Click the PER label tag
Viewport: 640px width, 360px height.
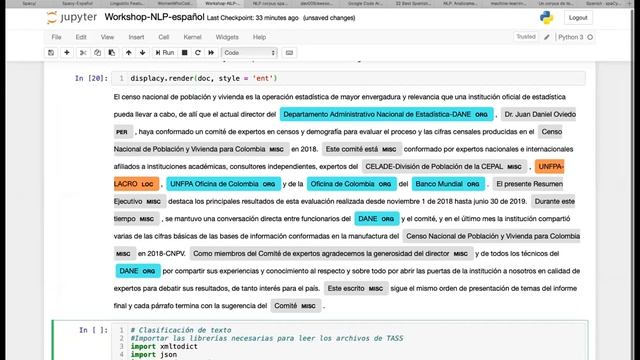[122, 132]
